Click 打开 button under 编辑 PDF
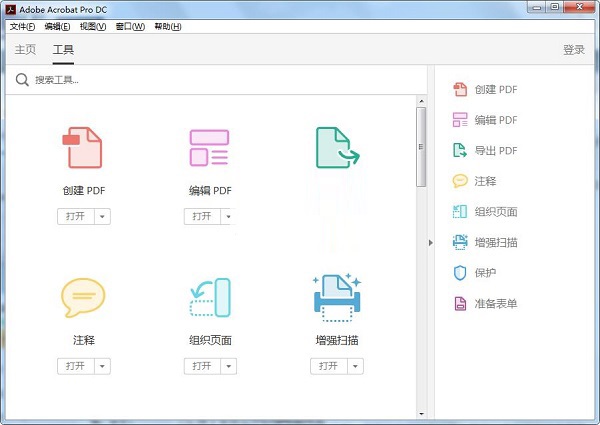Screen dimensions: 600x425 202,217
